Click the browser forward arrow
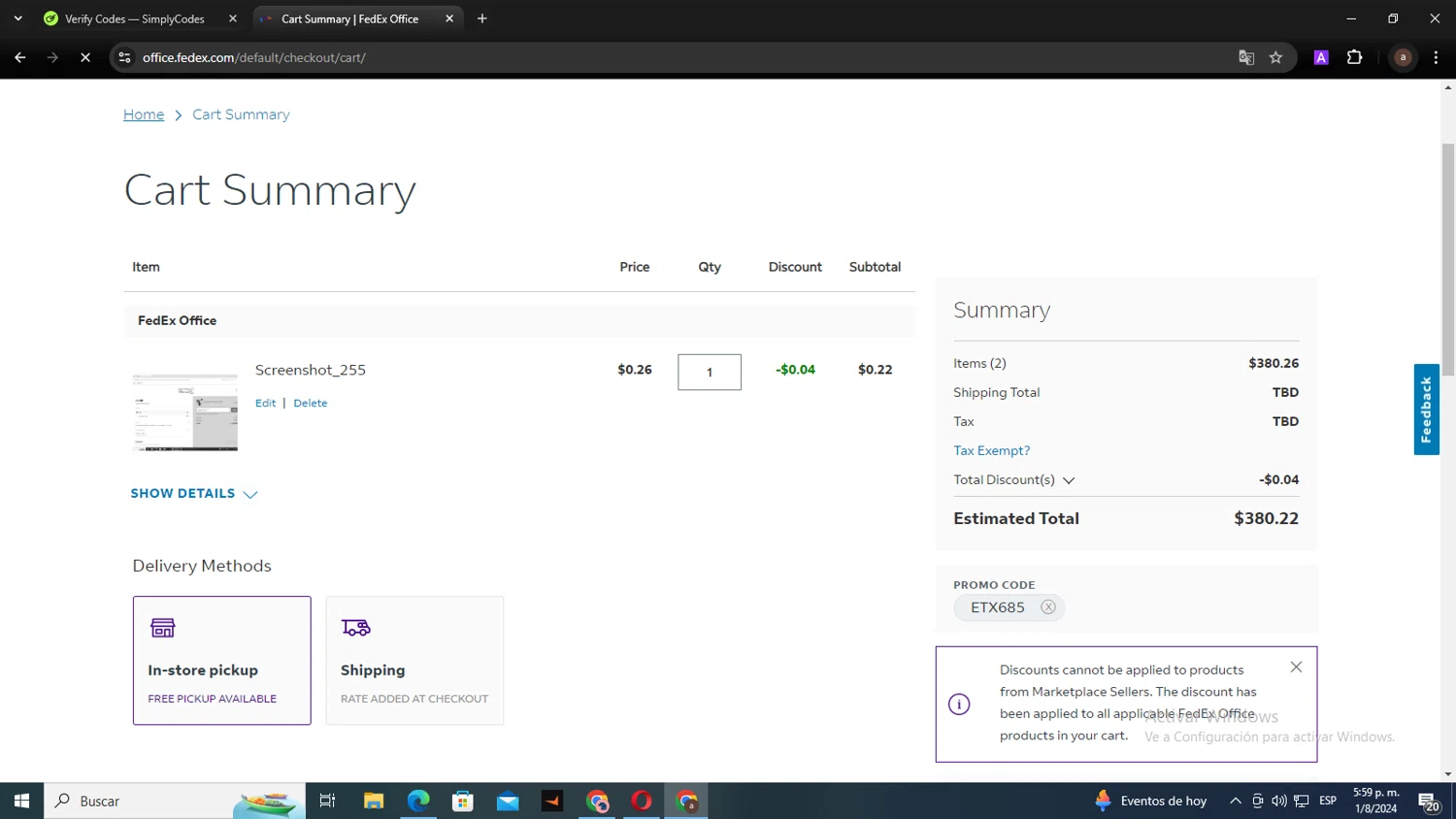Viewport: 1456px width, 819px height. (52, 57)
